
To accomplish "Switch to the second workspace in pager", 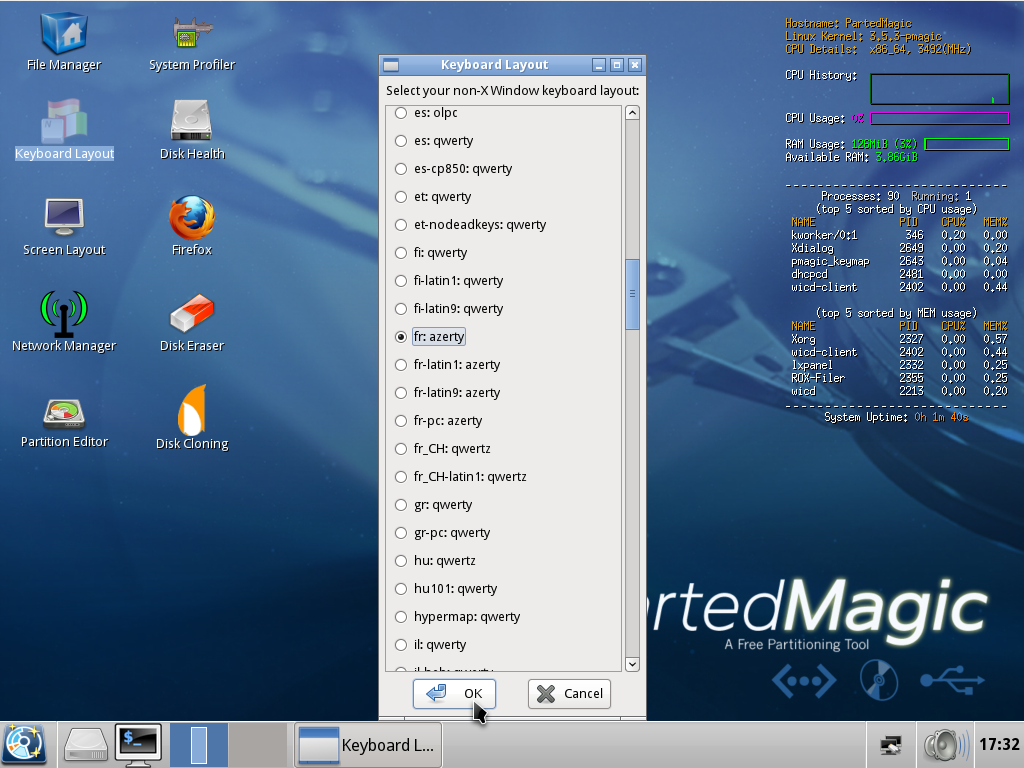I will 258,745.
